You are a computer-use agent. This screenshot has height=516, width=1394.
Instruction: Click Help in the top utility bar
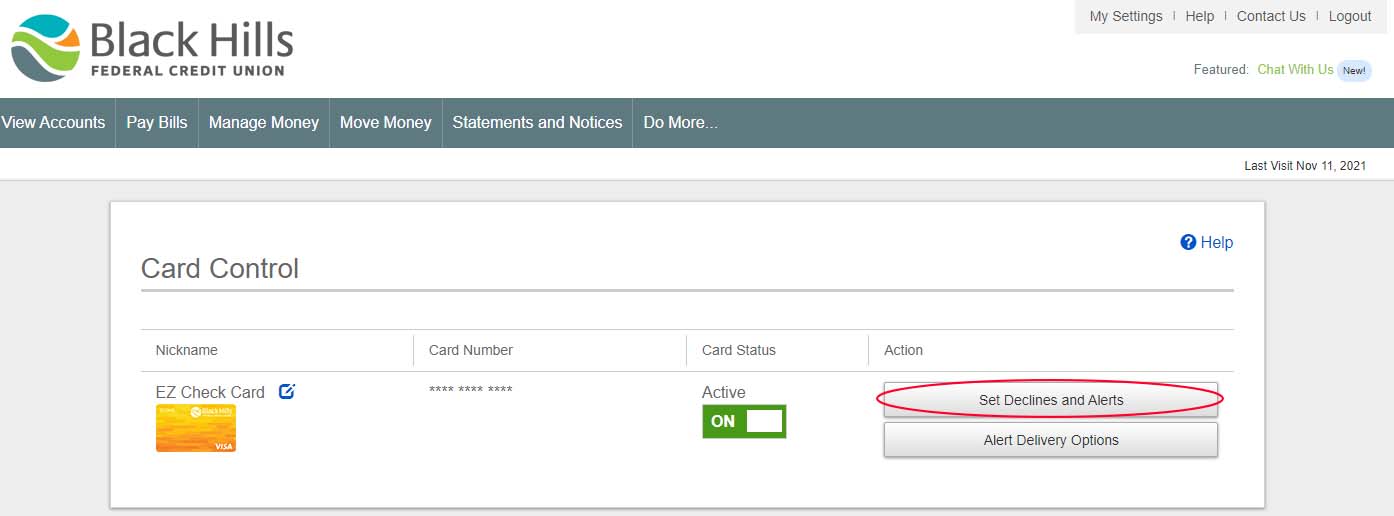tap(1199, 16)
